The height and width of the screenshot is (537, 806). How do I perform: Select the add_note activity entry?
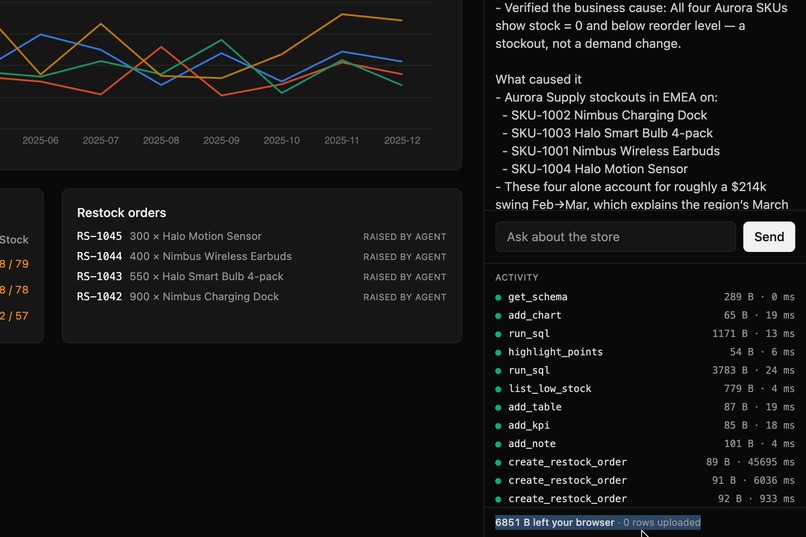click(645, 444)
